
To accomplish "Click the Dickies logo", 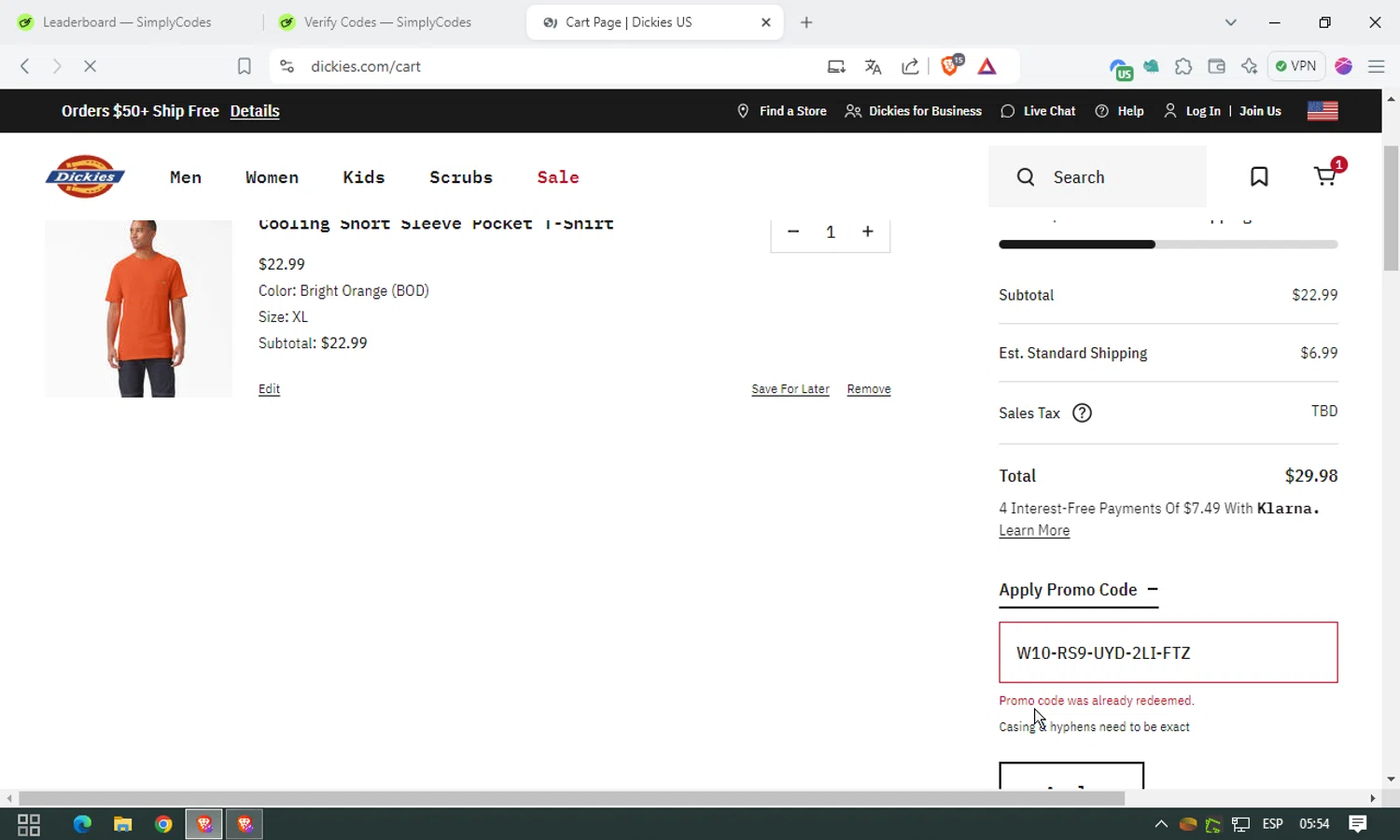I will pyautogui.click(x=85, y=176).
